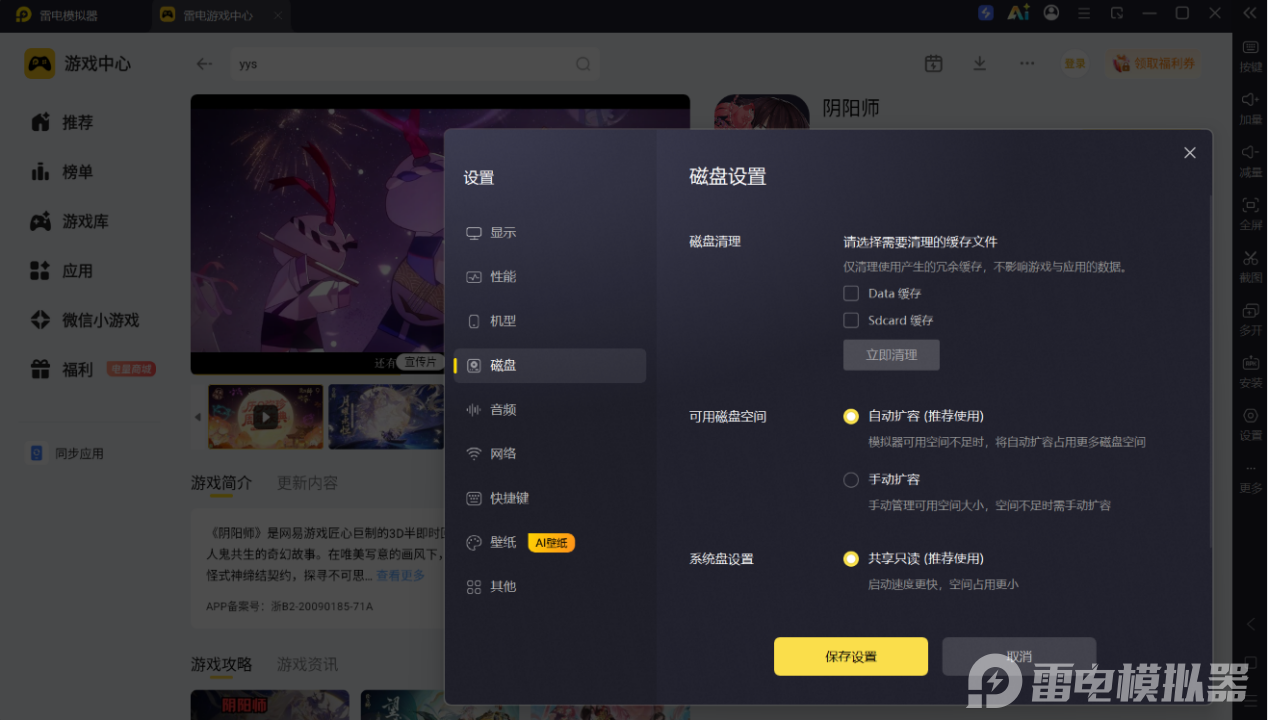This screenshot has height=720, width=1268.
Task: Go back with the left arrow
Action: 204,63
